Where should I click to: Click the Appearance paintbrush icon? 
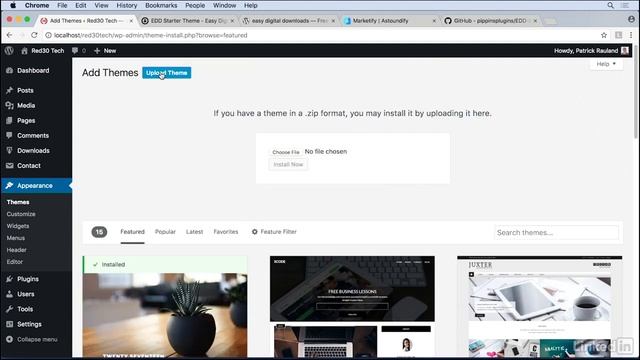pyautogui.click(x=9, y=185)
